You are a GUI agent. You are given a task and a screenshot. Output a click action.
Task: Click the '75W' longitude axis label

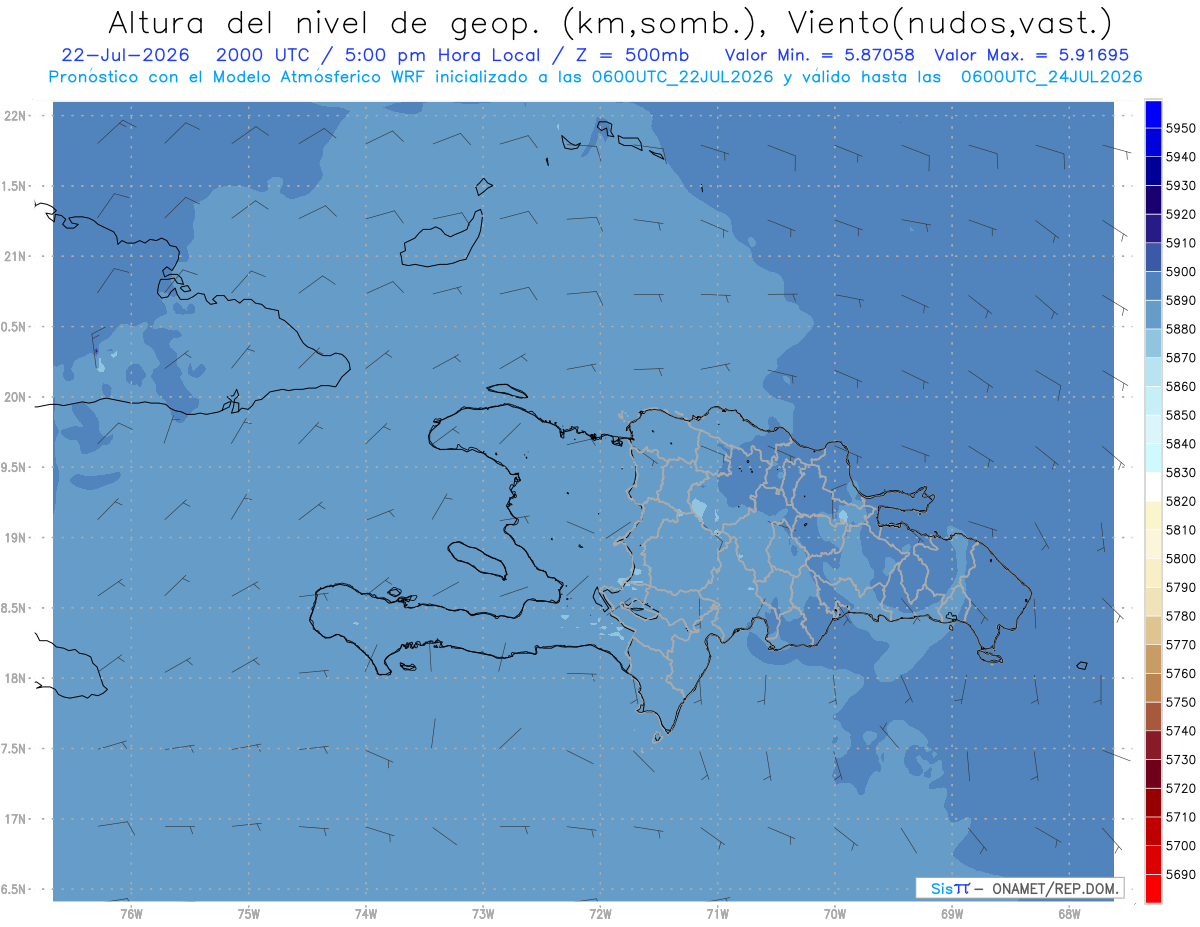point(248,913)
